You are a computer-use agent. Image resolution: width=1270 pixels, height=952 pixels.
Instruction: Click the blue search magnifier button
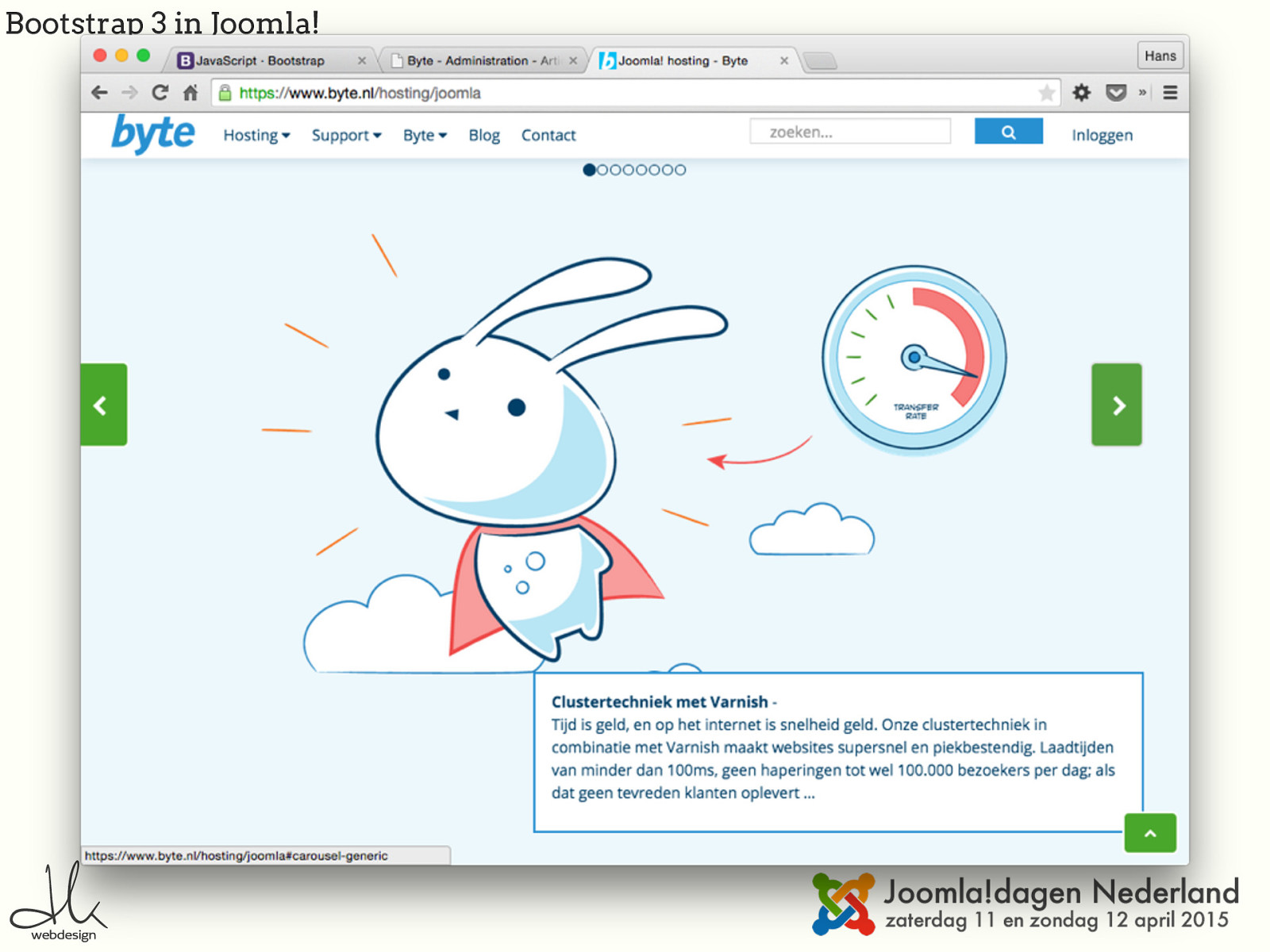tap(1008, 132)
